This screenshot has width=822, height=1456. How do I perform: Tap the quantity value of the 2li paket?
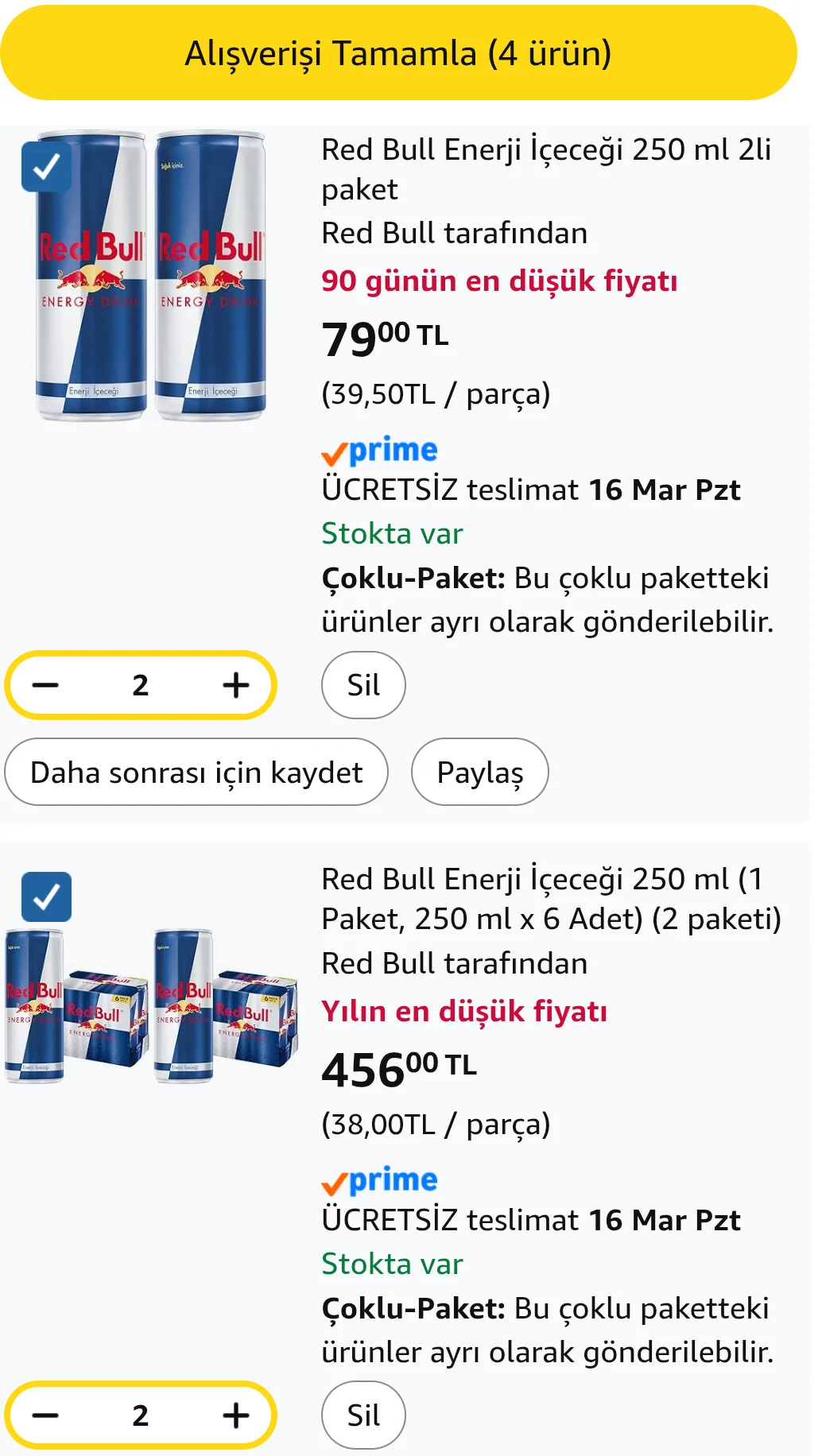(x=141, y=685)
